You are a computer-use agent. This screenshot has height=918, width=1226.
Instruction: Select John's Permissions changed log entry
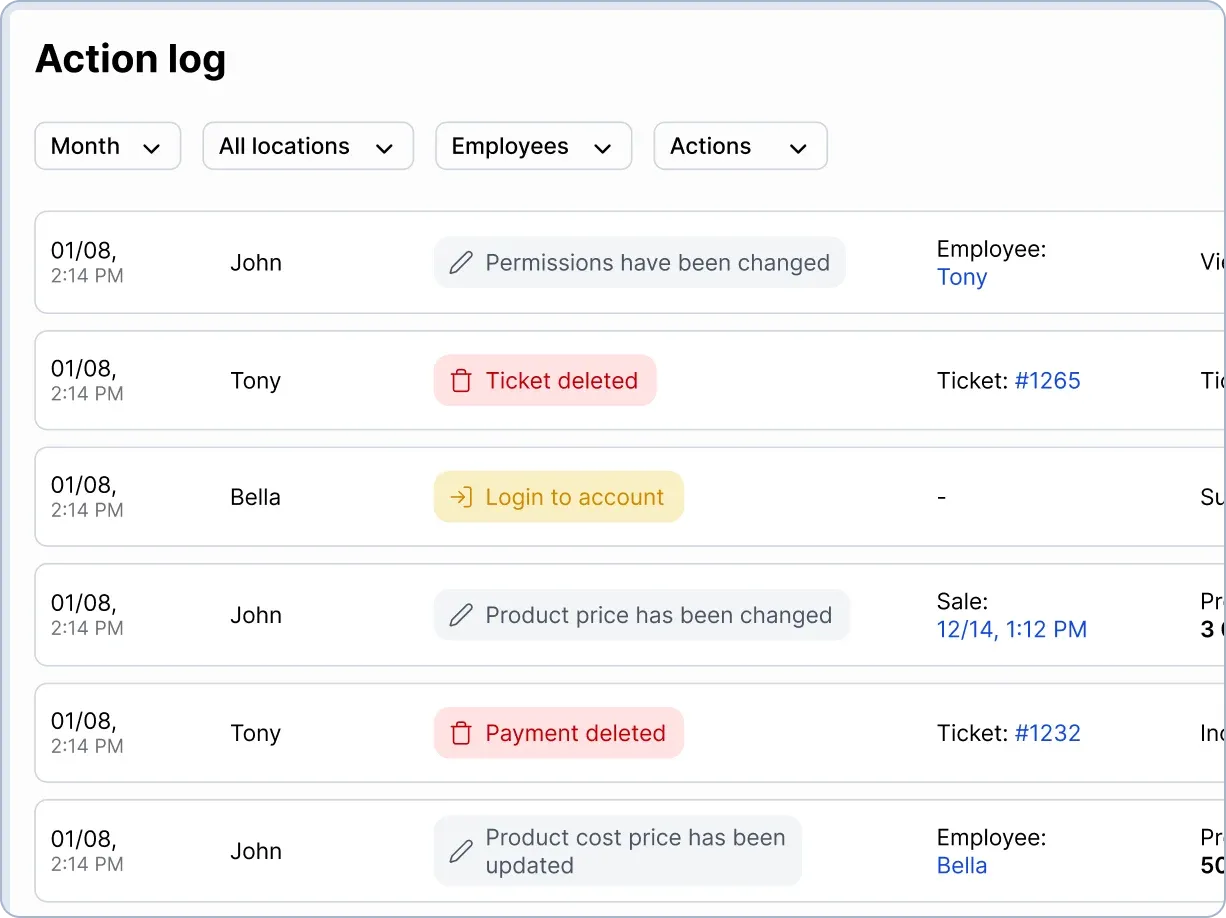click(800, 262)
